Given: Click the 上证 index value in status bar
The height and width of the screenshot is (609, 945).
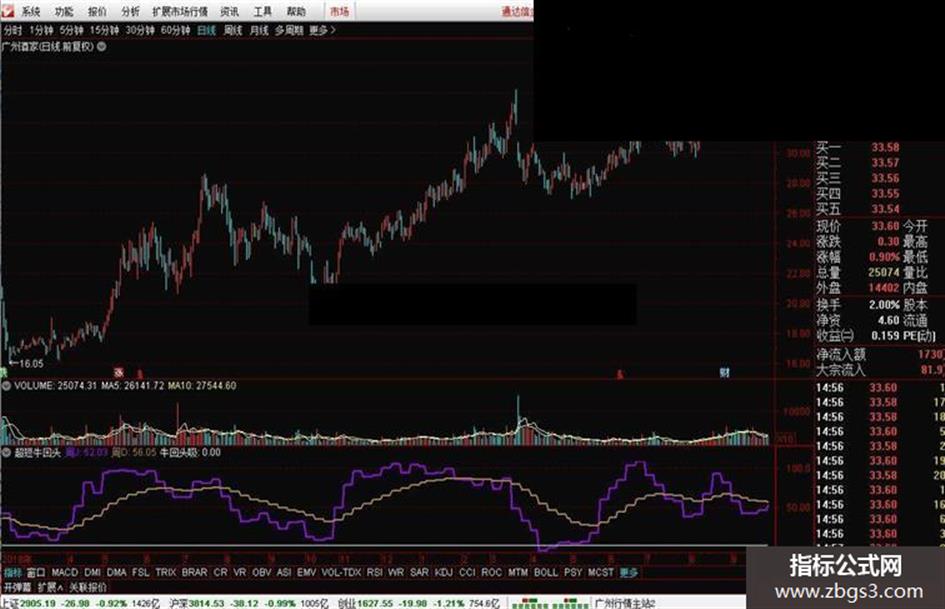Looking at the screenshot, I should point(37,604).
